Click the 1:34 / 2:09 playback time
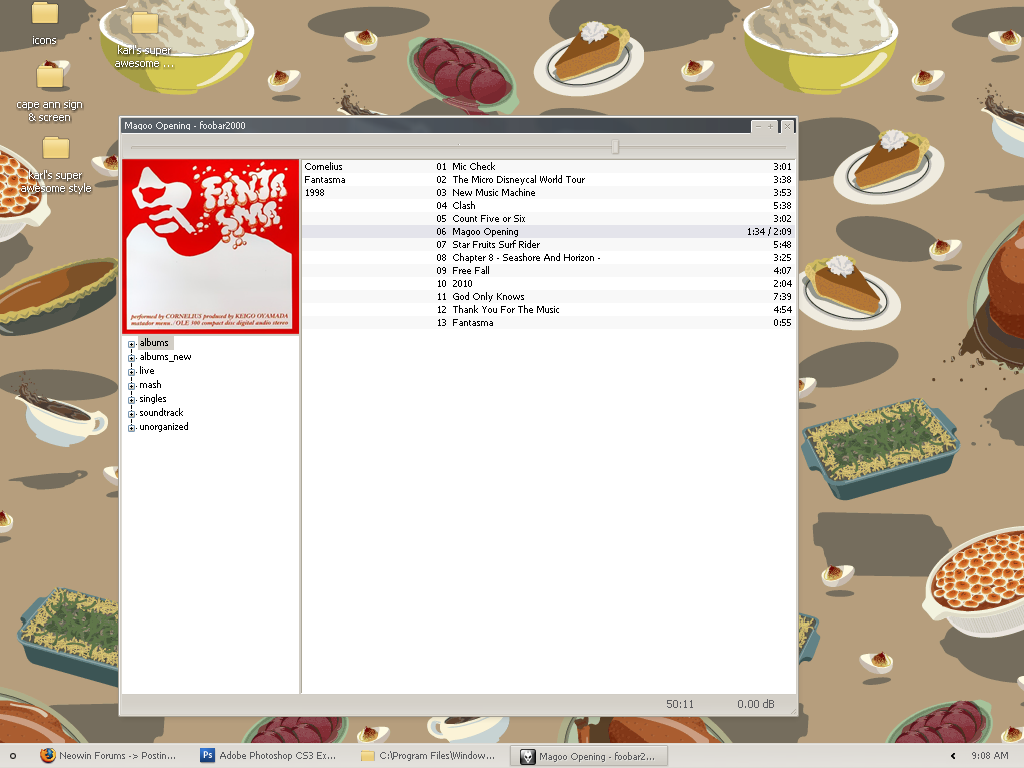Image resolution: width=1024 pixels, height=768 pixels. tap(769, 232)
